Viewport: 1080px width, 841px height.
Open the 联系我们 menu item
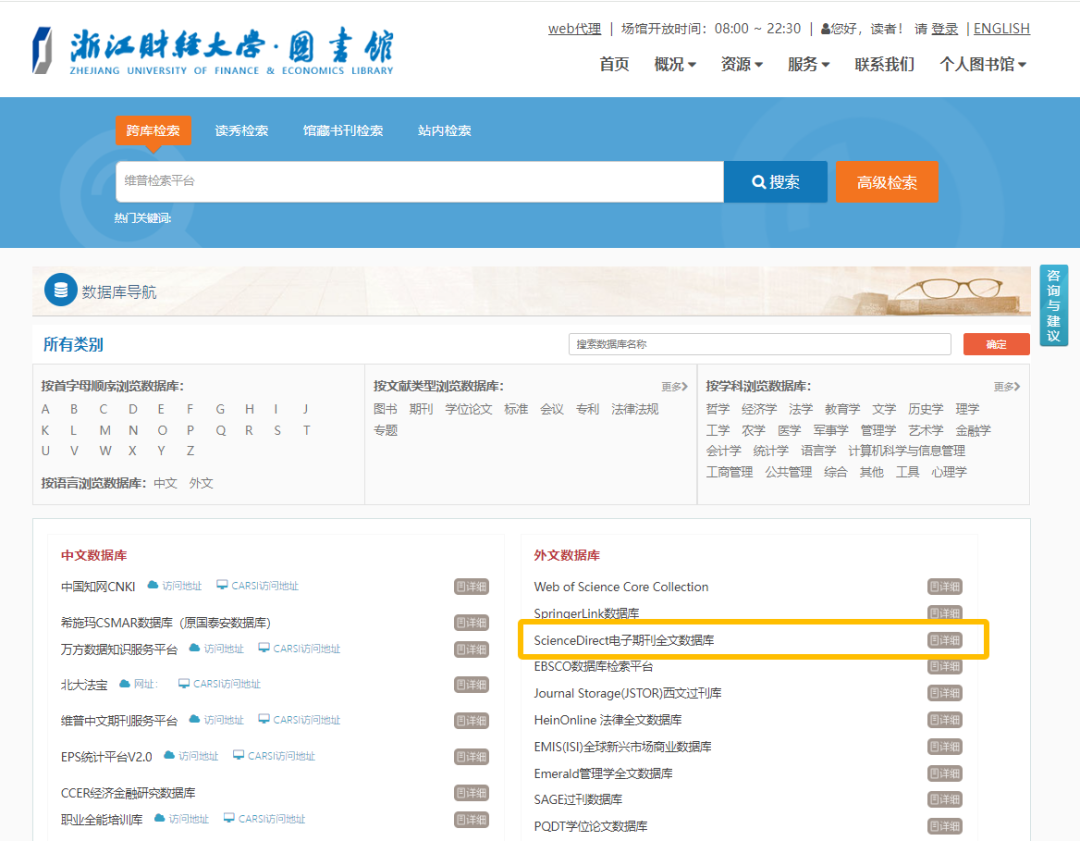coord(884,65)
